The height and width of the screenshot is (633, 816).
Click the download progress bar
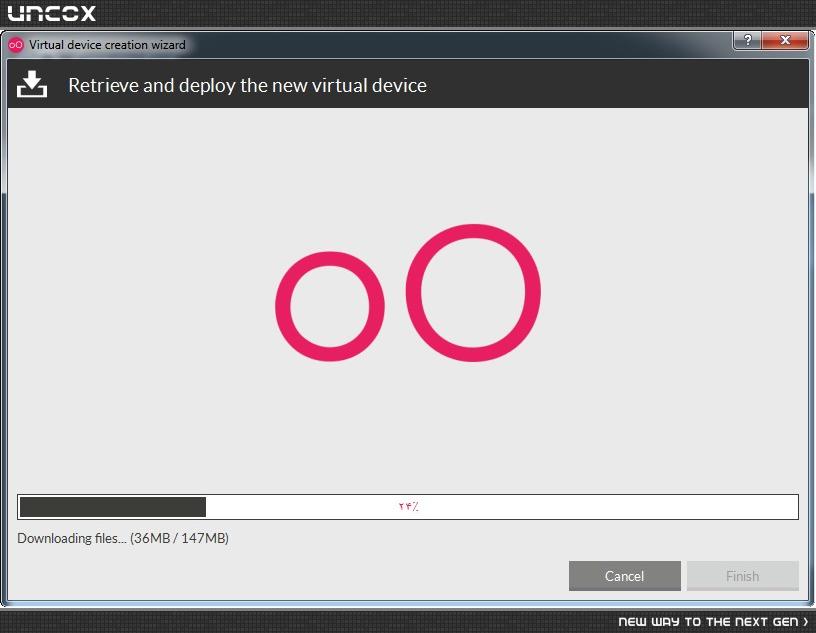pos(408,507)
